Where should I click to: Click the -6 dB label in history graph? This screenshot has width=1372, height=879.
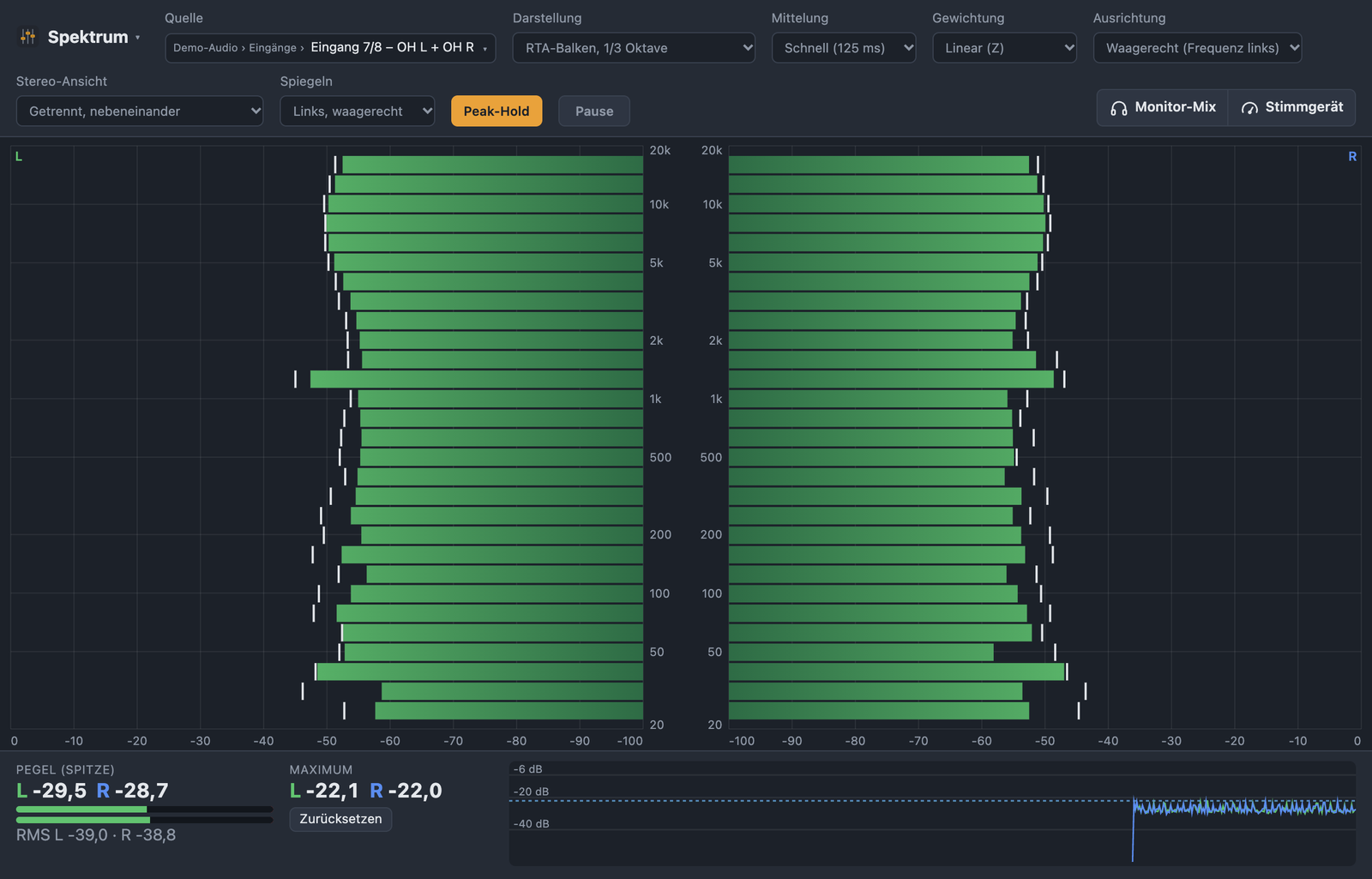(528, 769)
